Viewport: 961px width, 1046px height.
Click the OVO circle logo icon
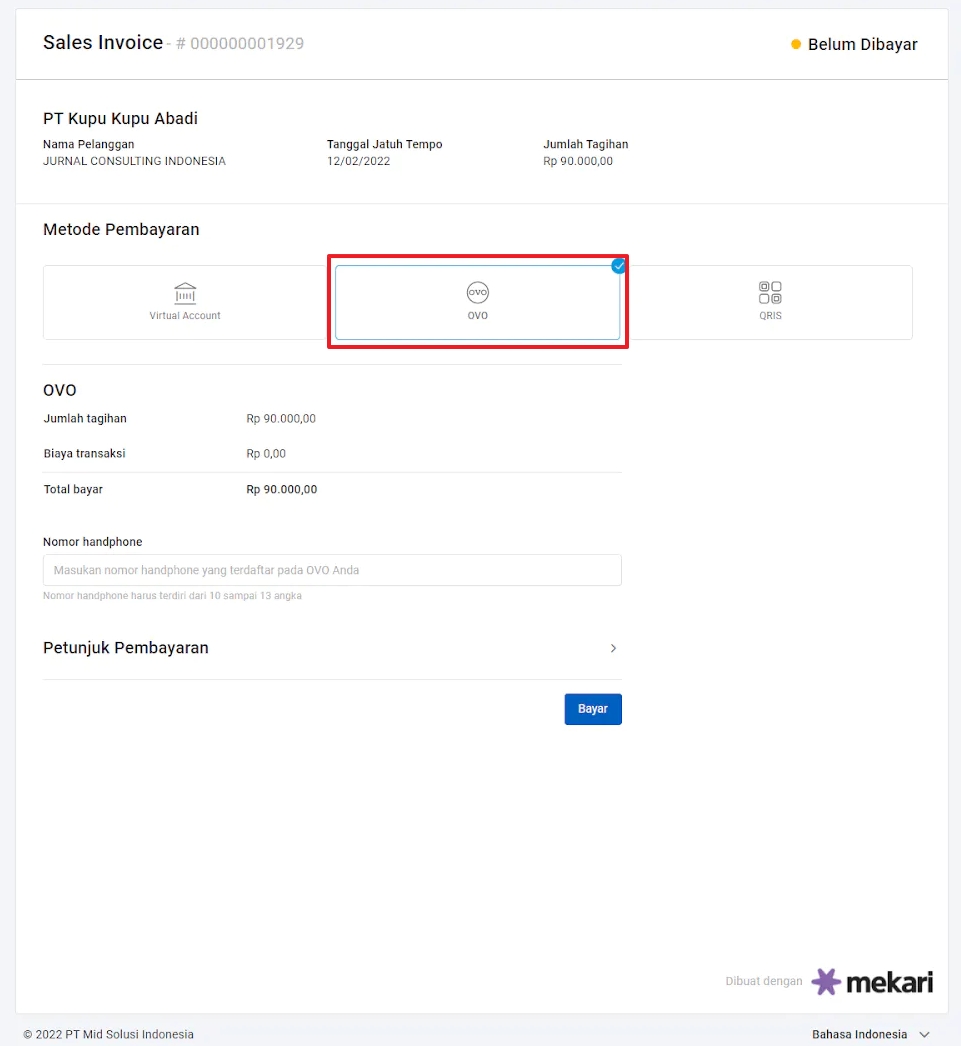[x=478, y=293]
